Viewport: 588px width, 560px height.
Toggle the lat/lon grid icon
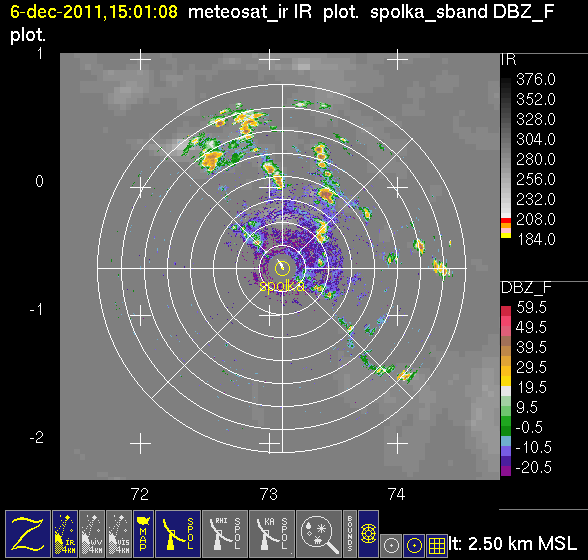coord(436,545)
